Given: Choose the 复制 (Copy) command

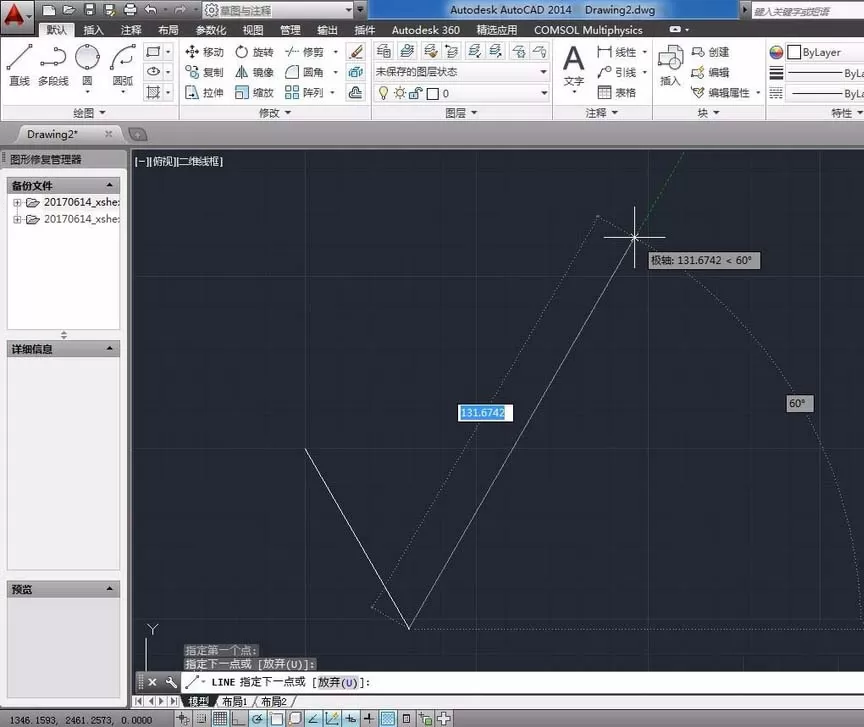Looking at the screenshot, I should tap(204, 72).
